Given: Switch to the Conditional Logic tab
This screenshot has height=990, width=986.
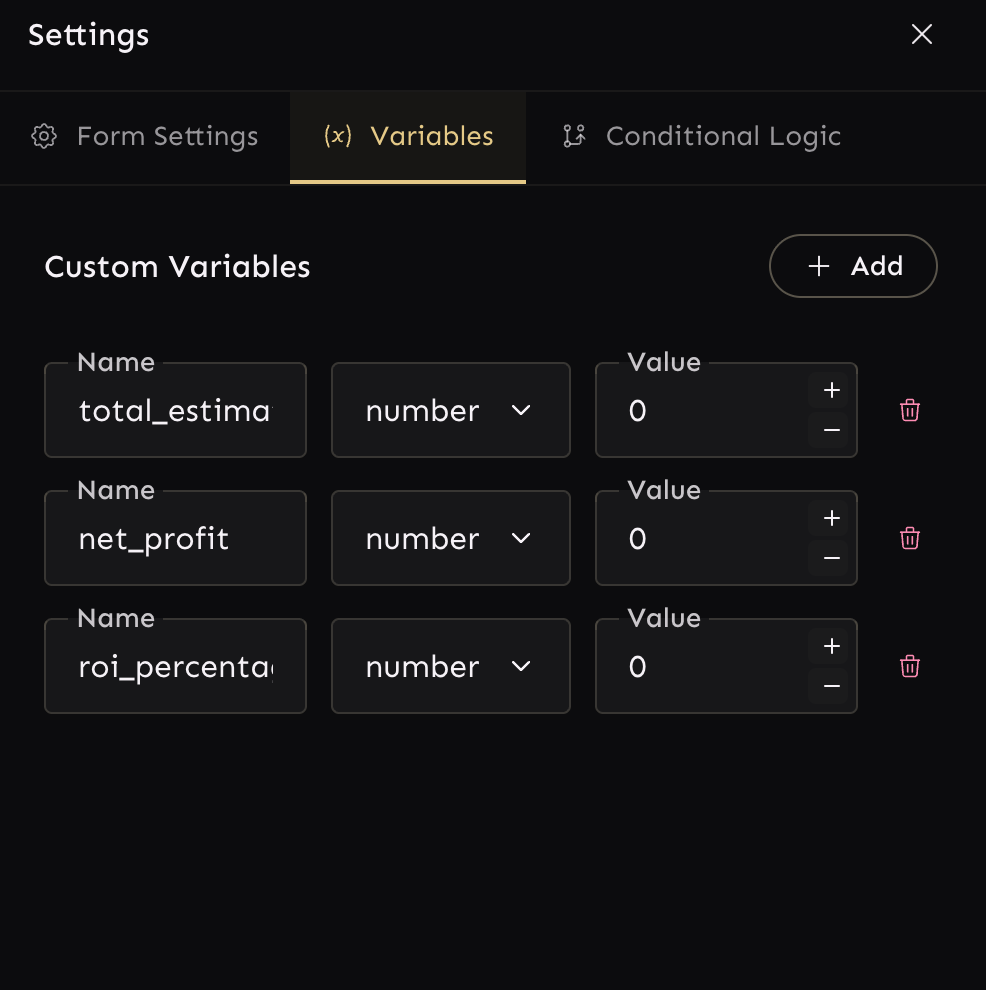Looking at the screenshot, I should (x=702, y=137).
